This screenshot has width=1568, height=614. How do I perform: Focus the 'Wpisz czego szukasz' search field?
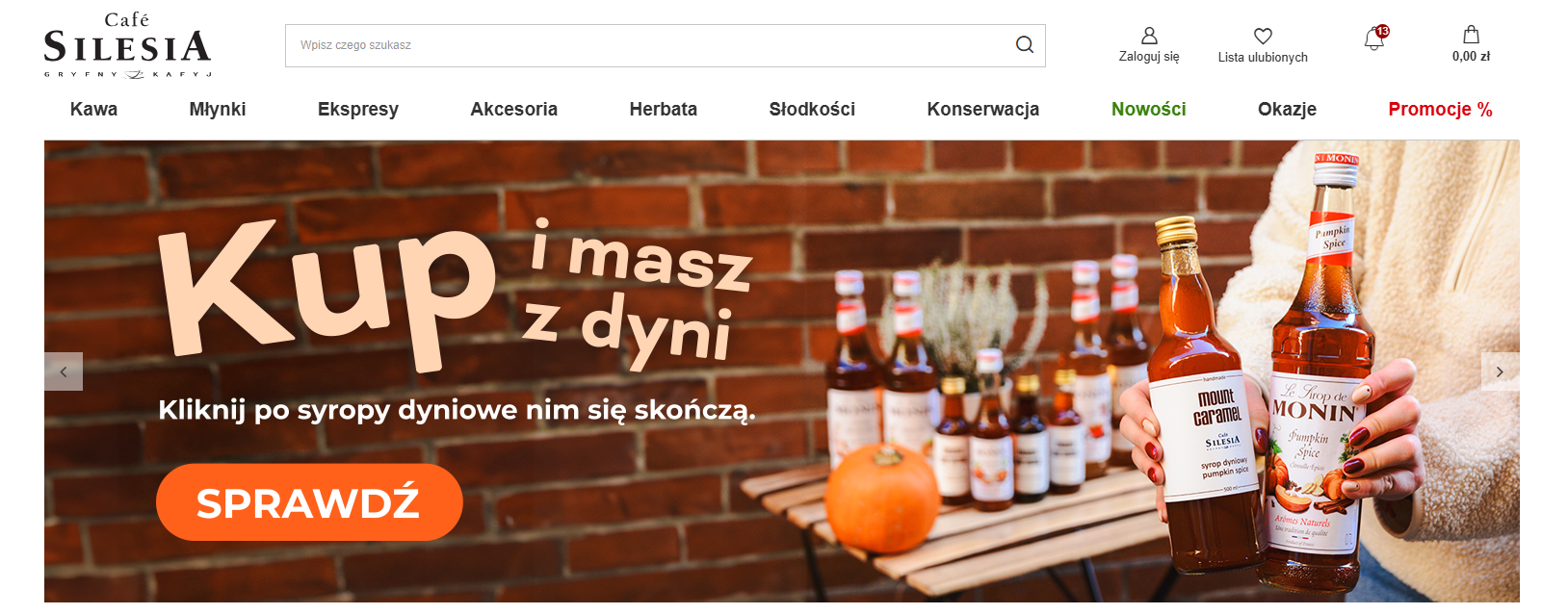tap(645, 45)
